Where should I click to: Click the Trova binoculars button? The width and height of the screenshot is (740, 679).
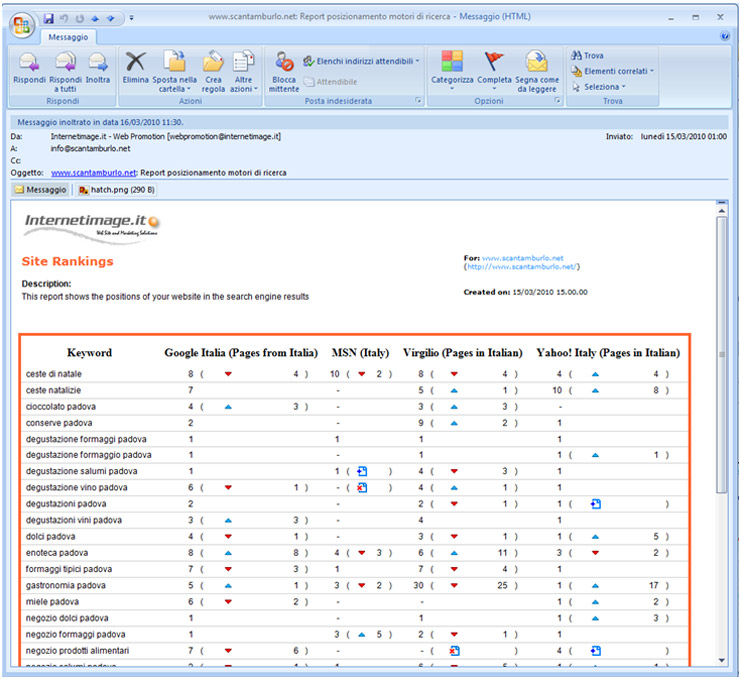click(x=588, y=56)
